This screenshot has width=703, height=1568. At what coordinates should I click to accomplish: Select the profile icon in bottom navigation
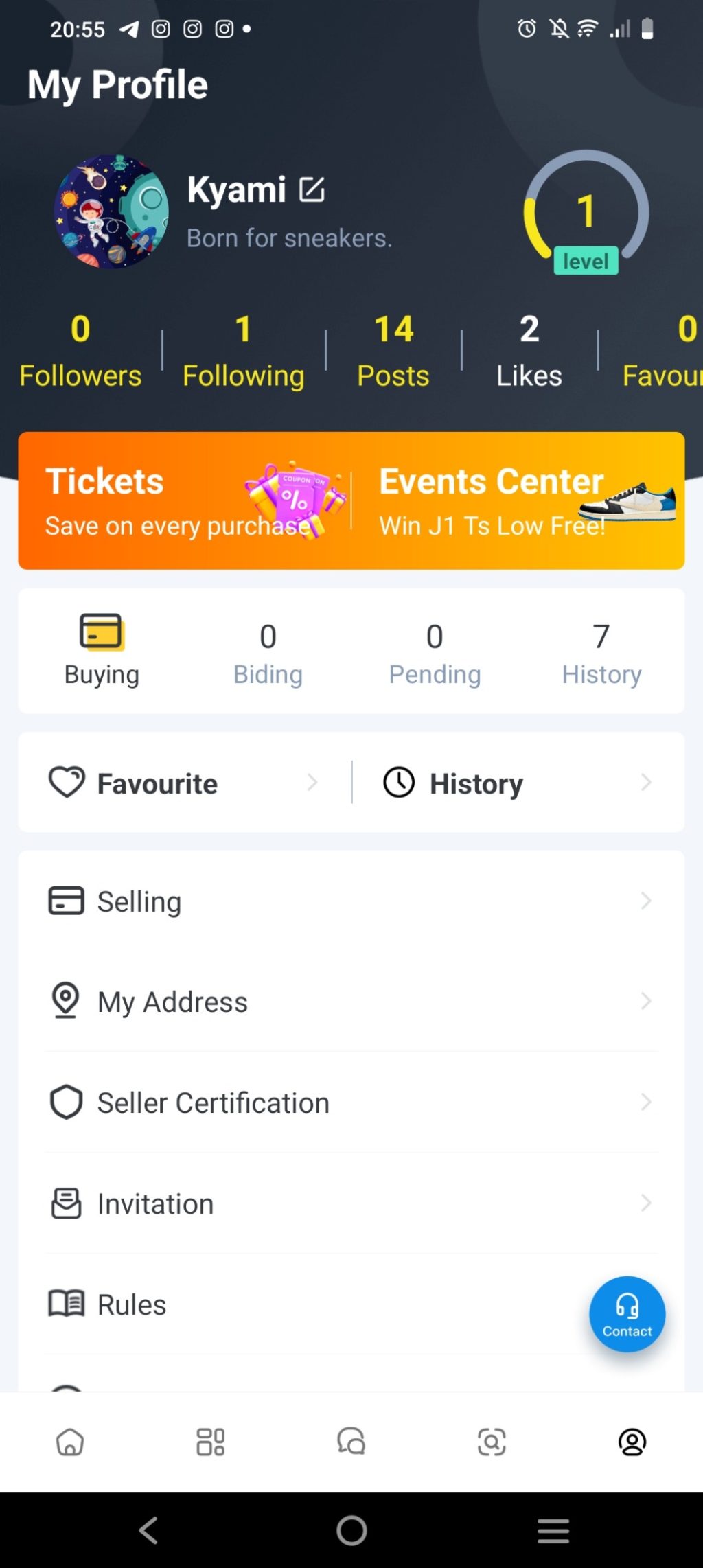pyautogui.click(x=632, y=1442)
